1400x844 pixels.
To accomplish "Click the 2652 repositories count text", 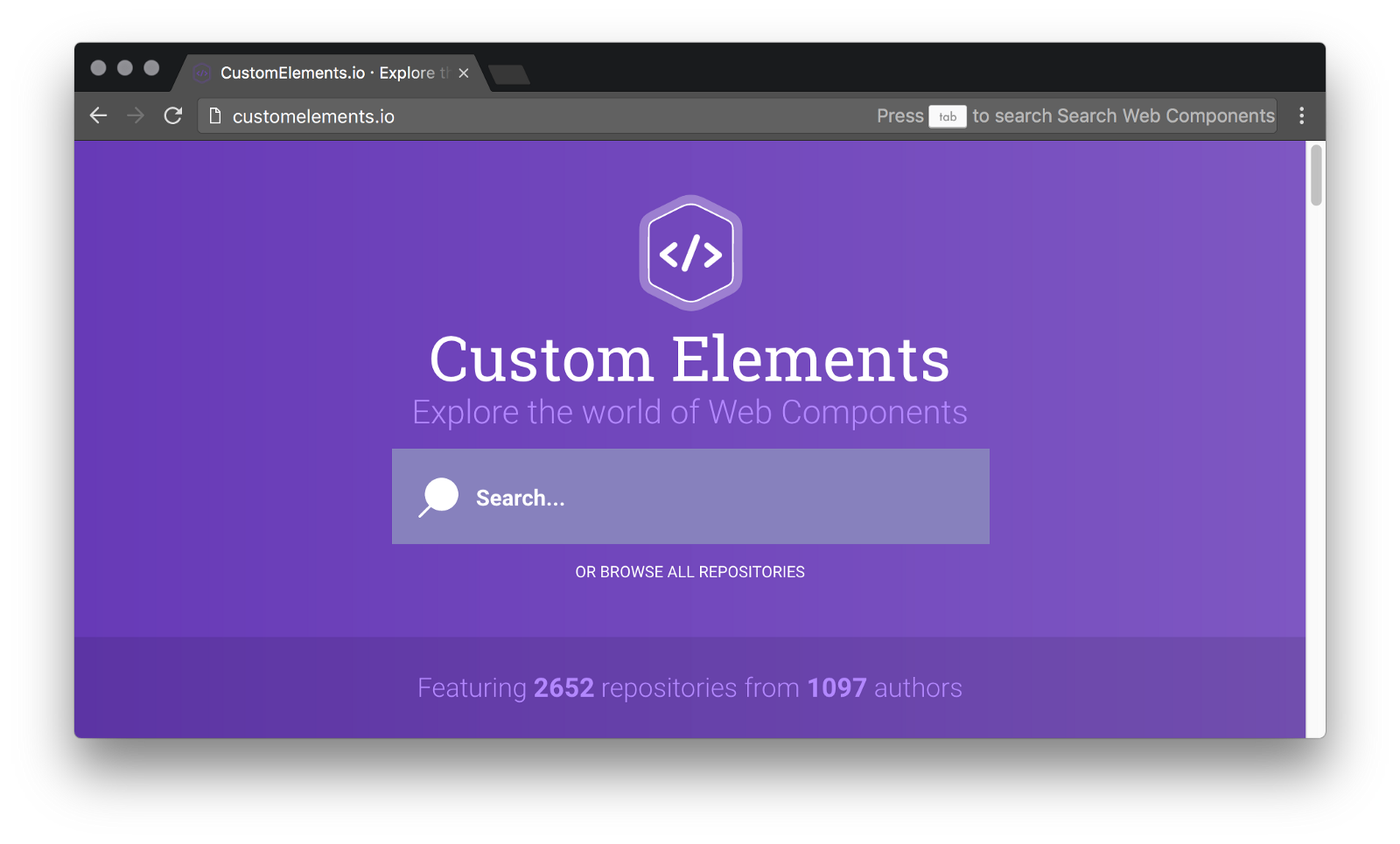I will [563, 688].
